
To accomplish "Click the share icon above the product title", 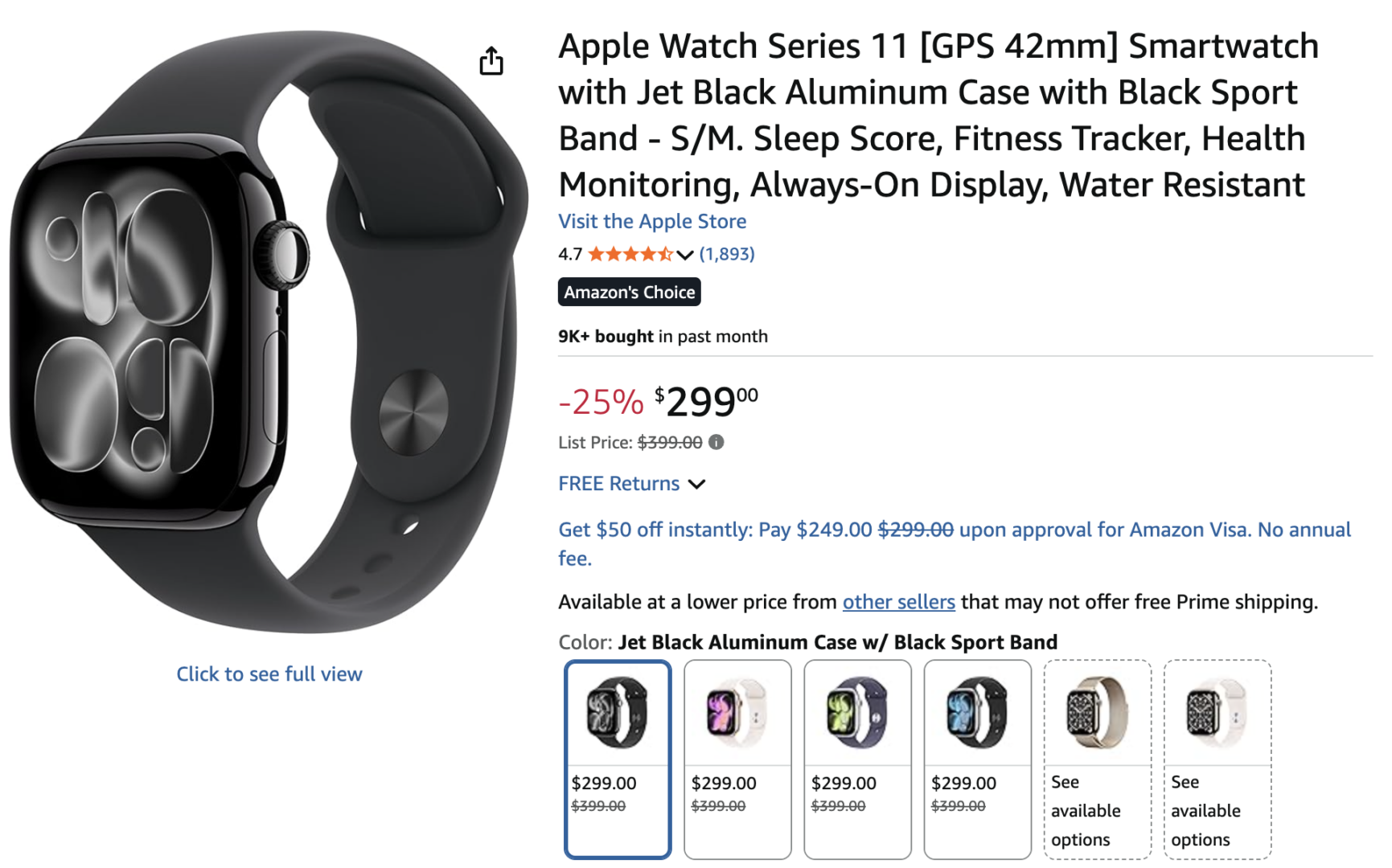I will tap(491, 60).
